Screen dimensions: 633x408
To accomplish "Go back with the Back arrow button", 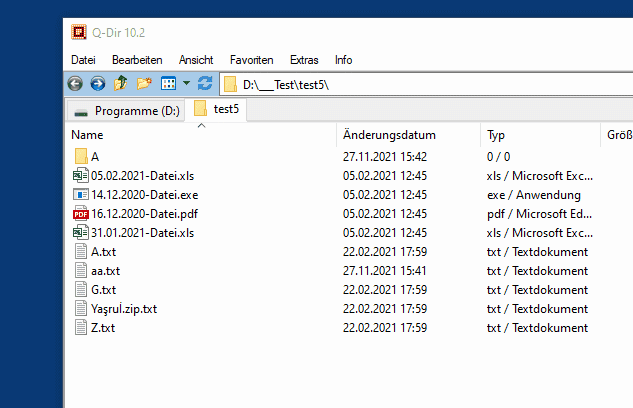I will tap(75, 84).
